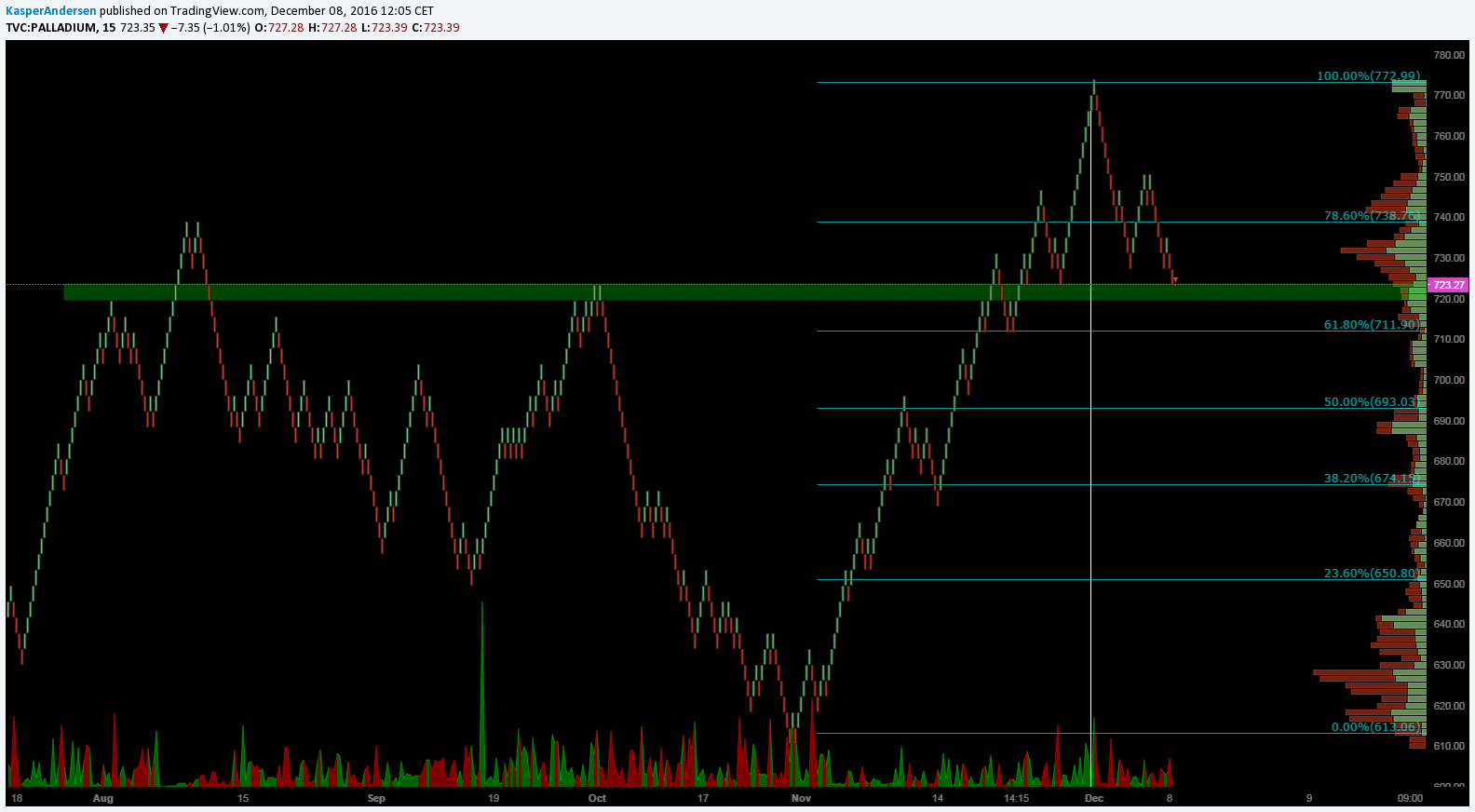1475x812 pixels.
Task: Select the 23.60%(650.80) Fibonacci label
Action: coord(1373,574)
